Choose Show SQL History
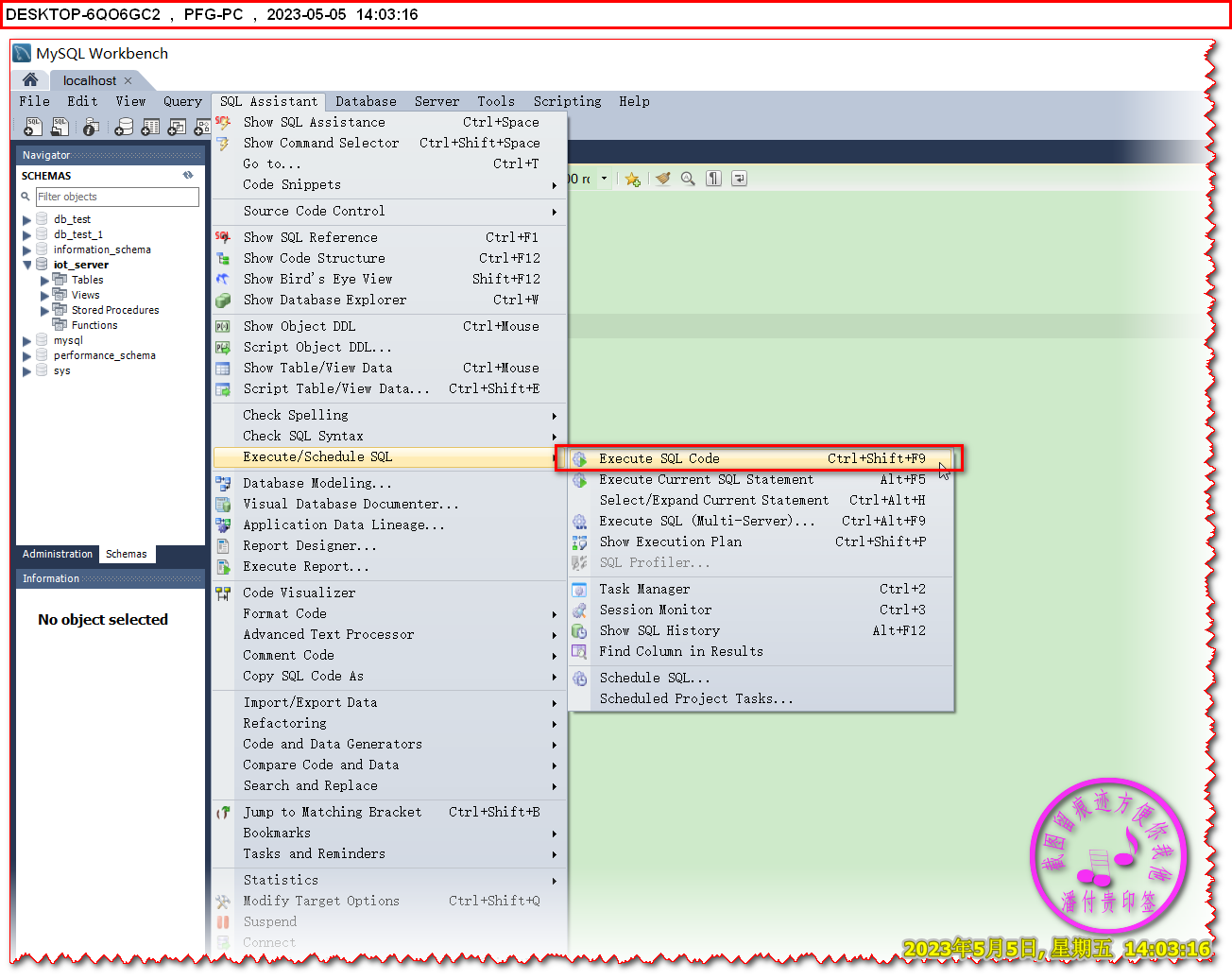 coord(761,630)
